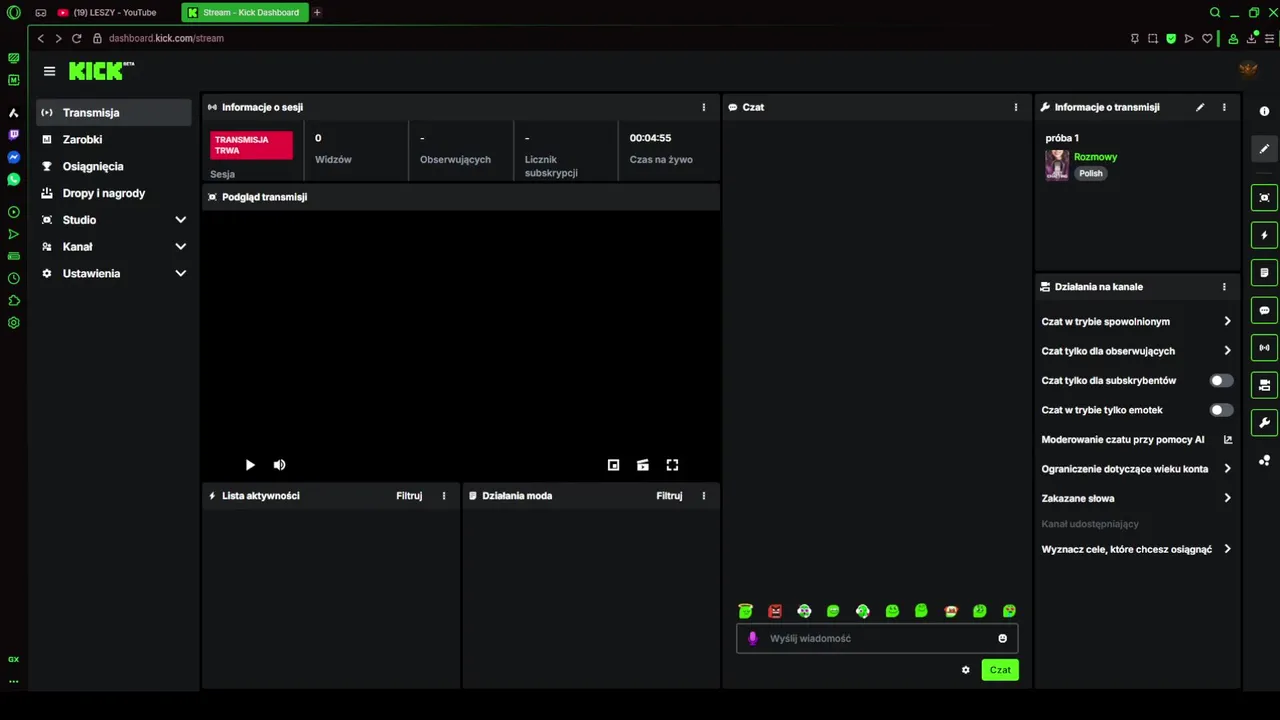Switch to the LESZY YouTube tab
The width and height of the screenshot is (1280, 720).
pos(115,12)
